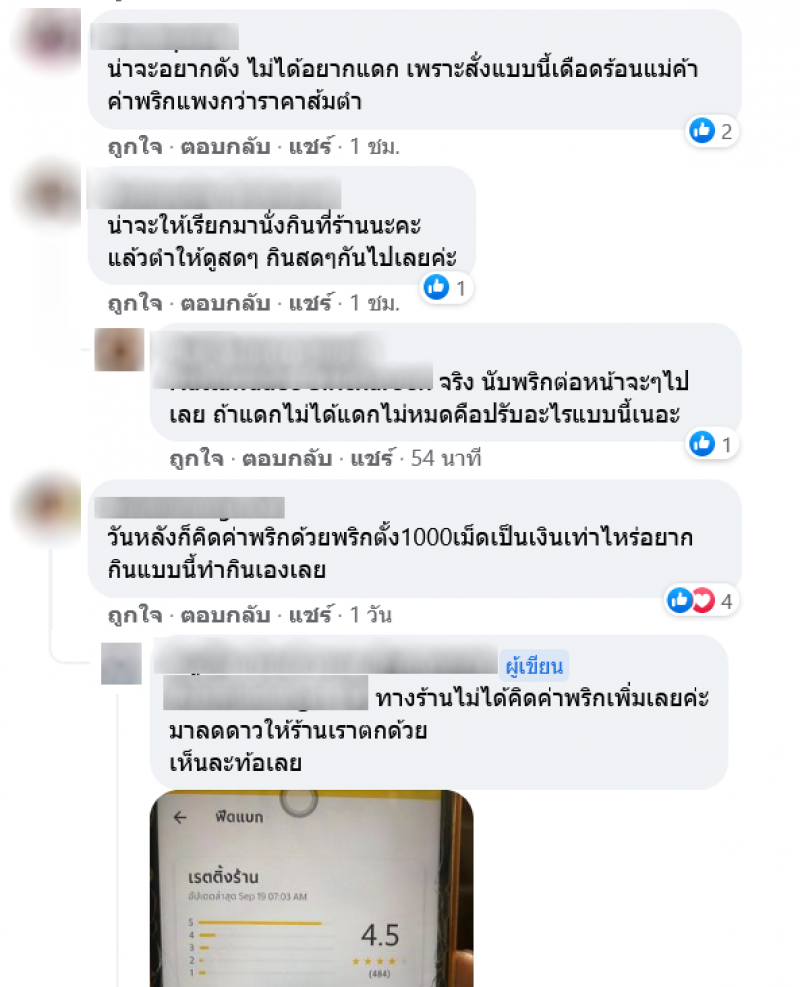Open the 54 นาที timestamp link

pyautogui.click(x=446, y=458)
